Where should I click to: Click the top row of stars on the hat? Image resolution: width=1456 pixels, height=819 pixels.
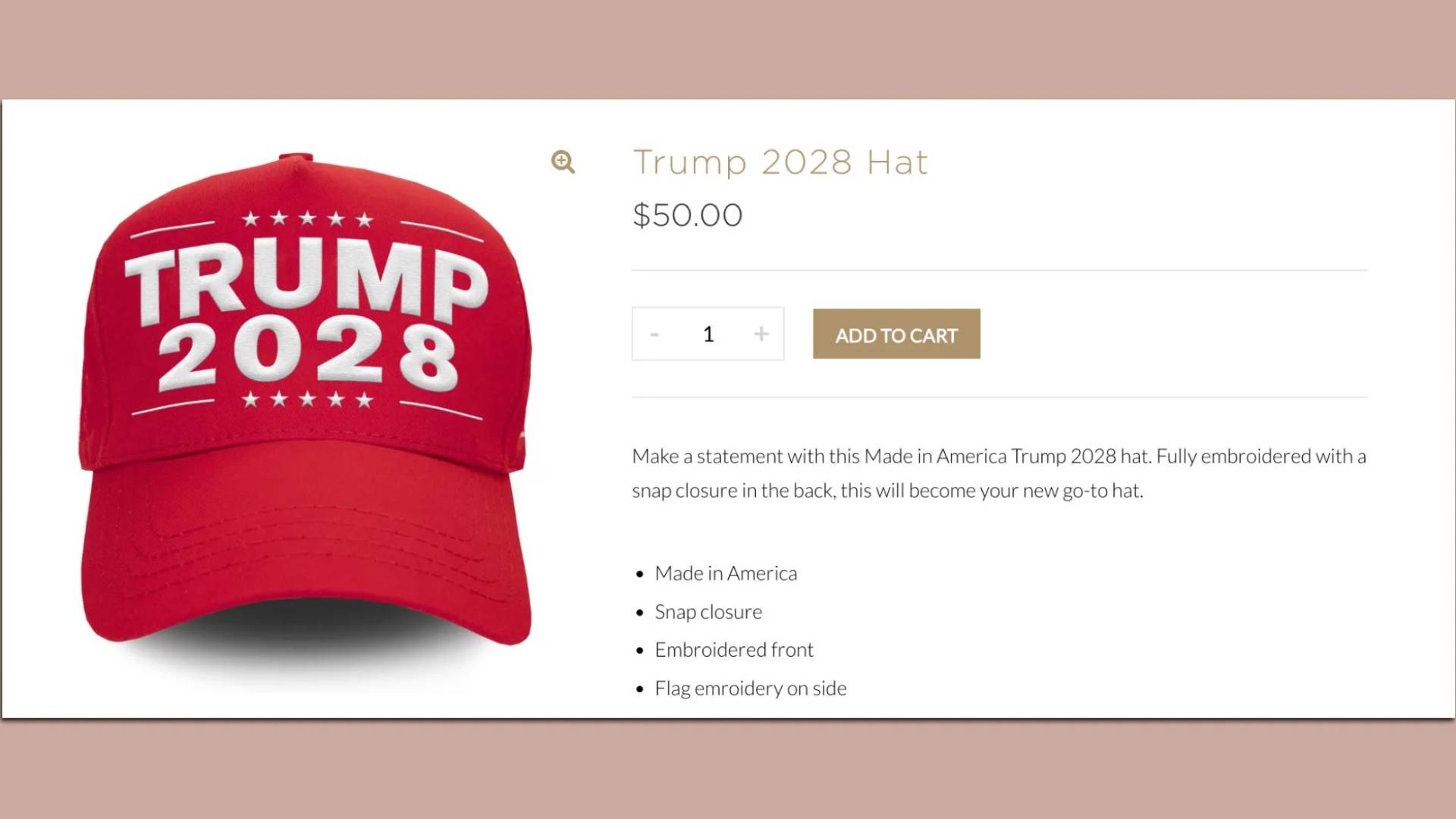(x=307, y=219)
